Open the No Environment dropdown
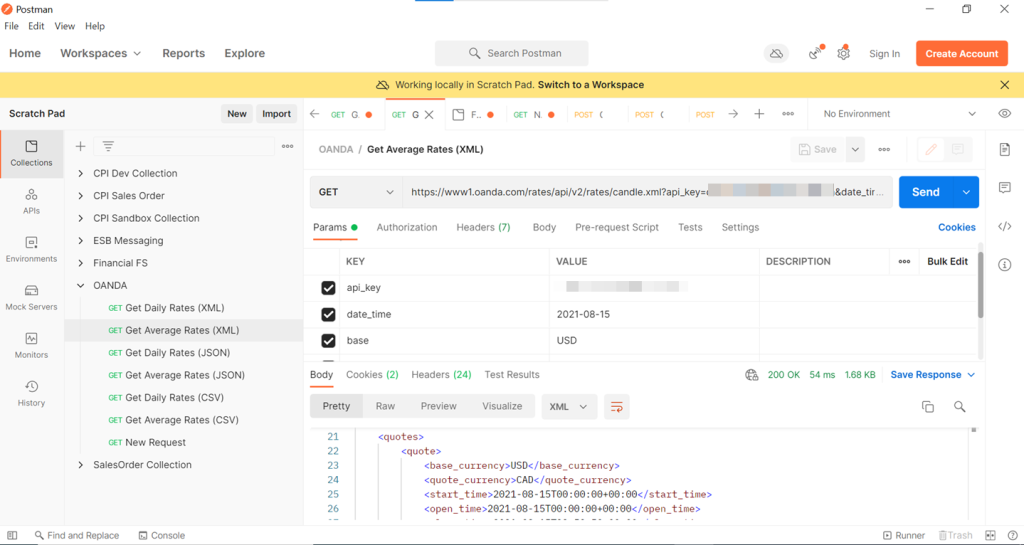1024x545 pixels. [x=899, y=114]
